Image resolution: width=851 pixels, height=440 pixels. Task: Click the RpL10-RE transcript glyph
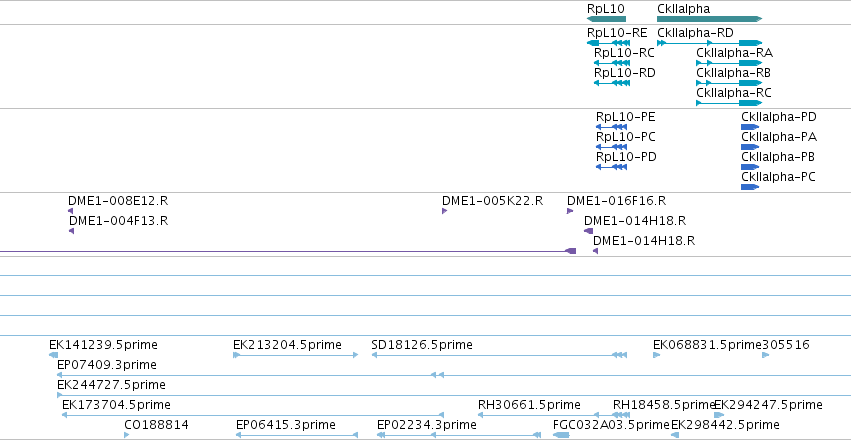tap(608, 43)
